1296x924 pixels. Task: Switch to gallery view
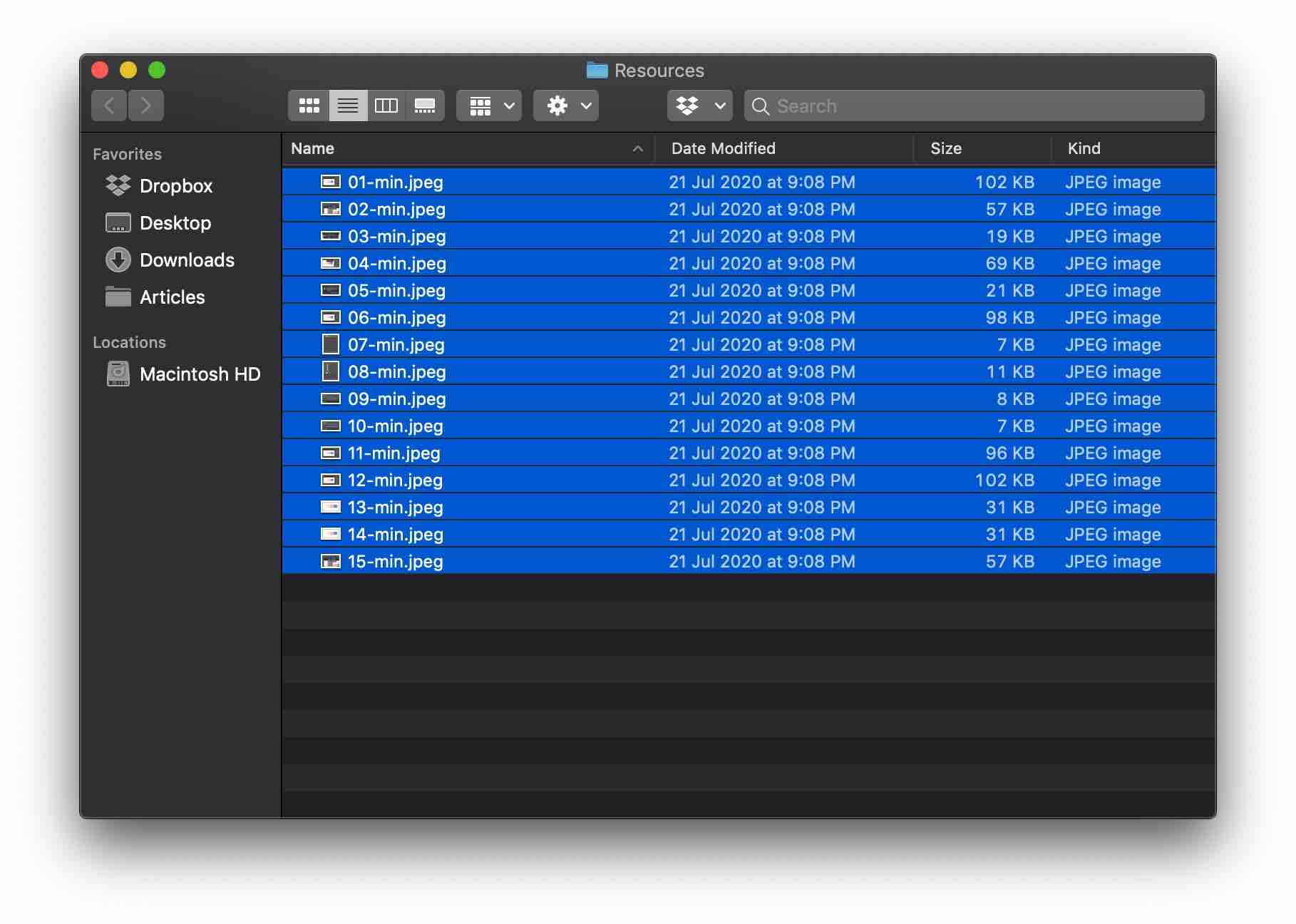tap(425, 106)
